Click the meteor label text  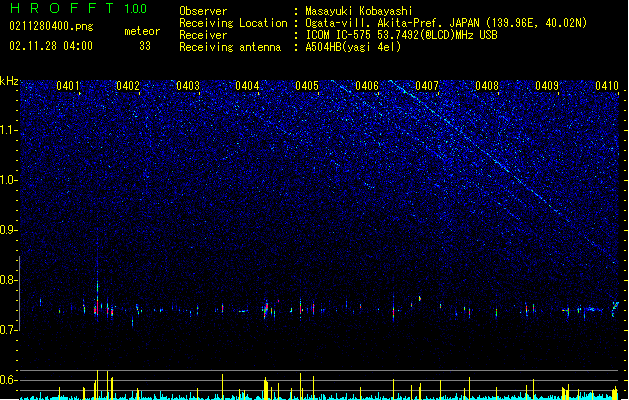click(x=142, y=31)
